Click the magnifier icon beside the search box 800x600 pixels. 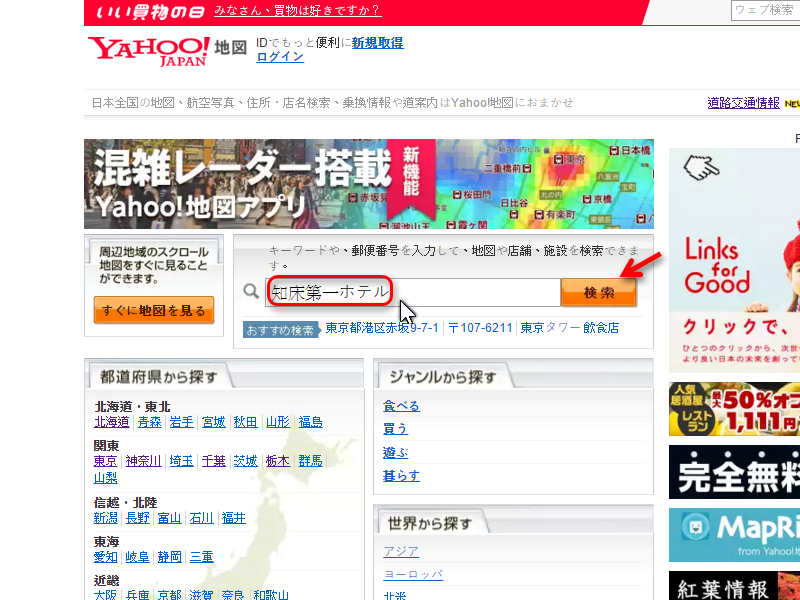[251, 291]
